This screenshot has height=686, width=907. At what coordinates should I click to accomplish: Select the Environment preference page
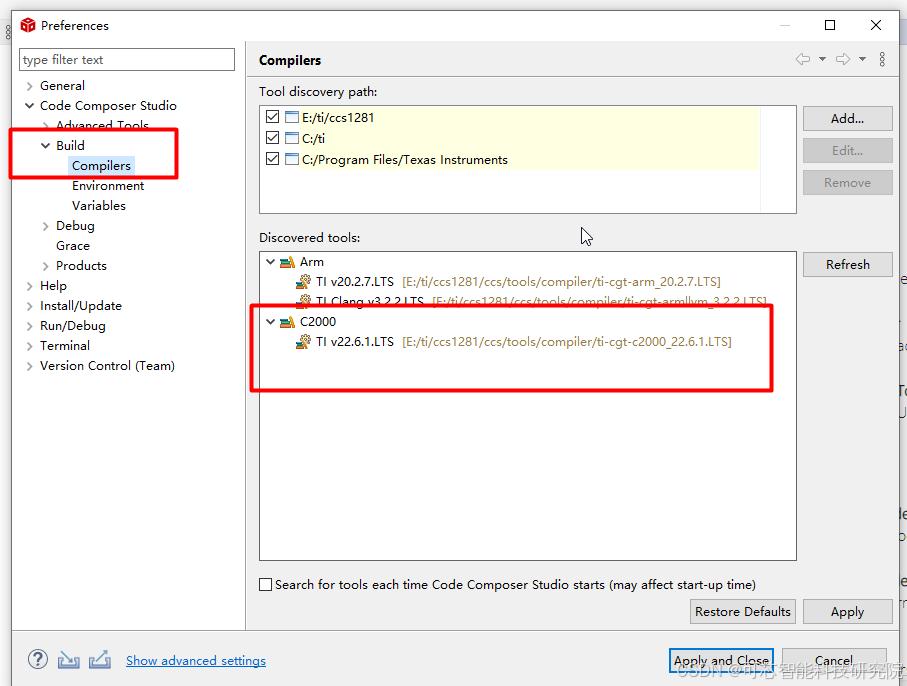pos(108,186)
